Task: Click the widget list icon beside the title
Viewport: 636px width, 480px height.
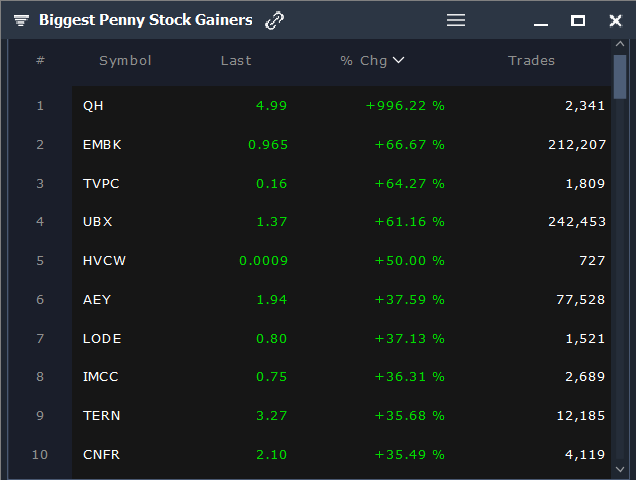Action: (21, 21)
